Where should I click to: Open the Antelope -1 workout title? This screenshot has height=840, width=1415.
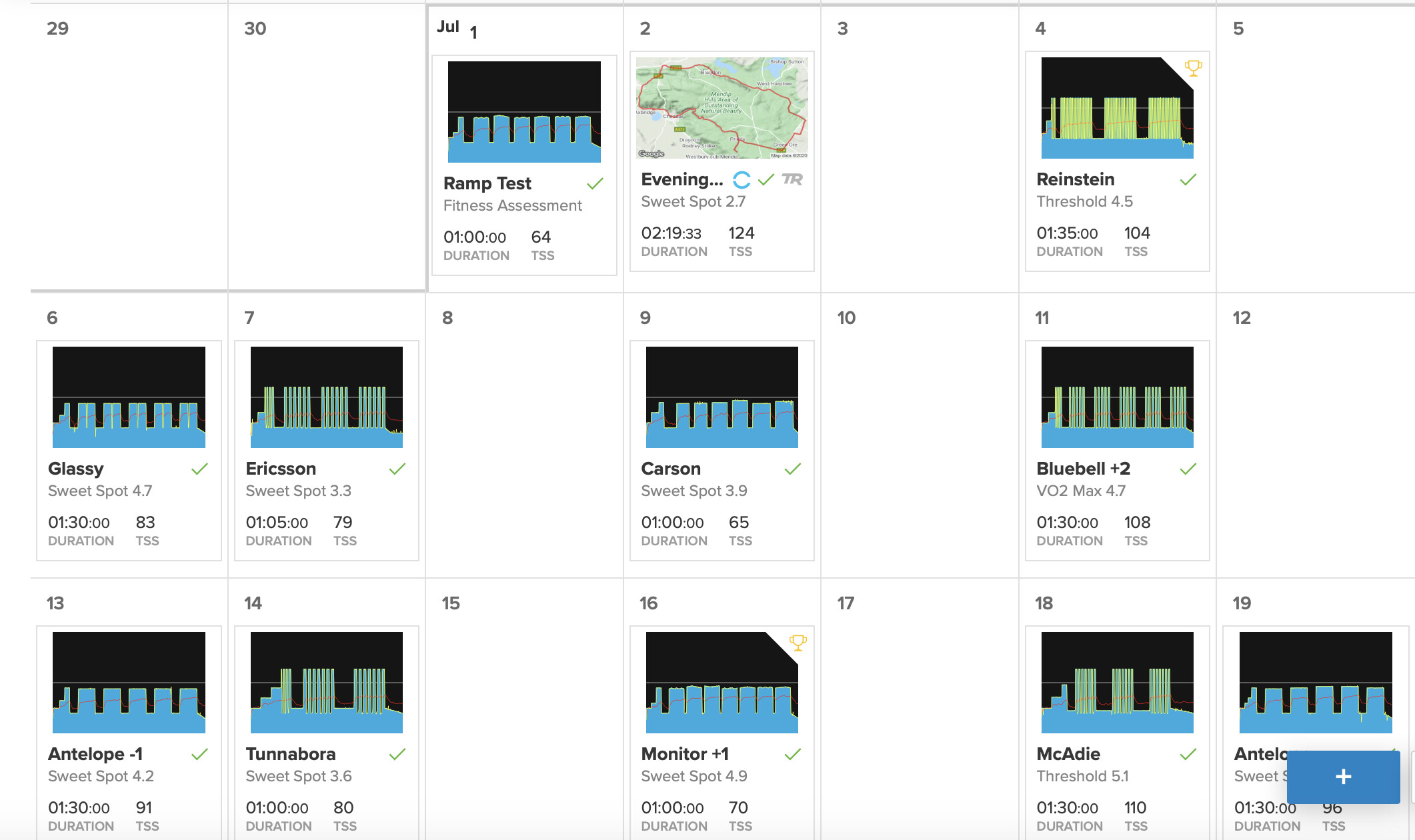point(95,754)
